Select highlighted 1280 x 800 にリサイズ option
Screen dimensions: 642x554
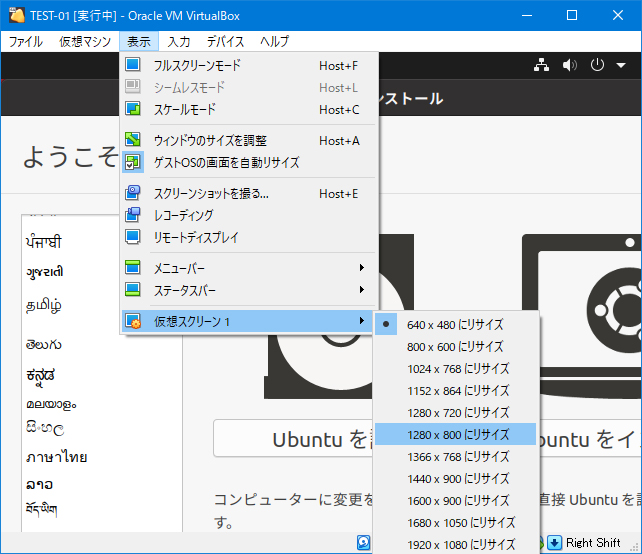click(x=455, y=434)
